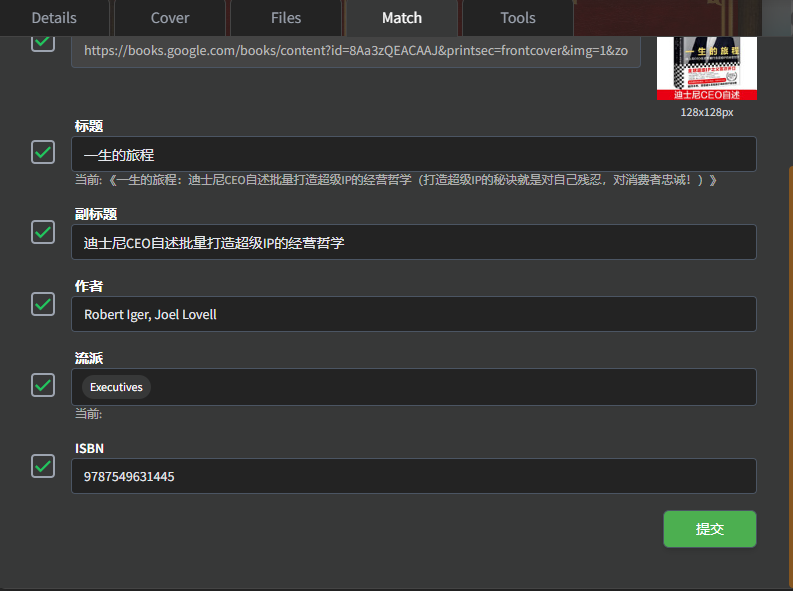Uncheck the ISBN field checkbox
This screenshot has width=793, height=591.
tap(43, 466)
